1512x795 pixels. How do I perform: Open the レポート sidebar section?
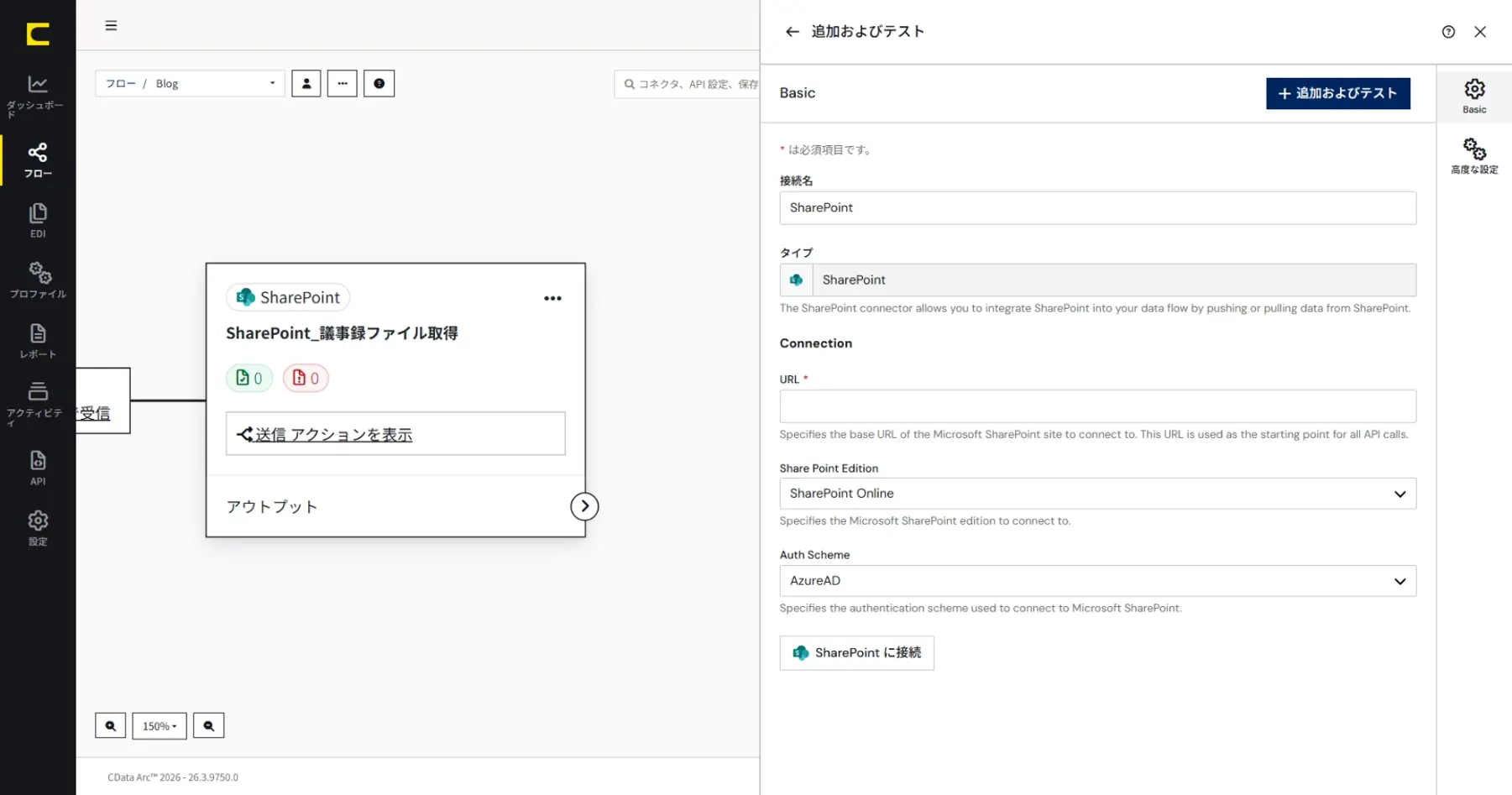click(38, 341)
